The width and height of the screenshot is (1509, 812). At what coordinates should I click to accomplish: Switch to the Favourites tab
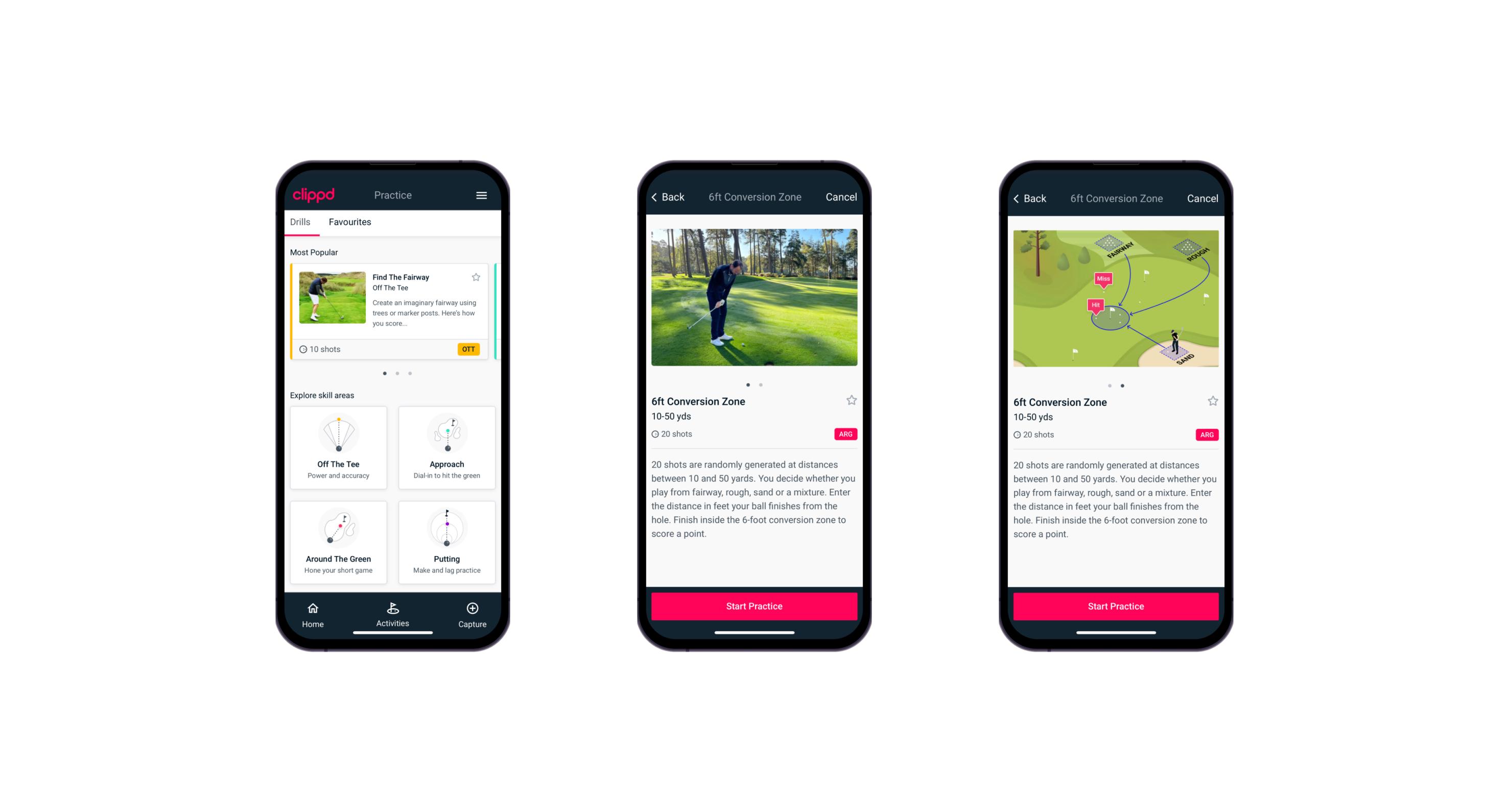click(x=352, y=223)
